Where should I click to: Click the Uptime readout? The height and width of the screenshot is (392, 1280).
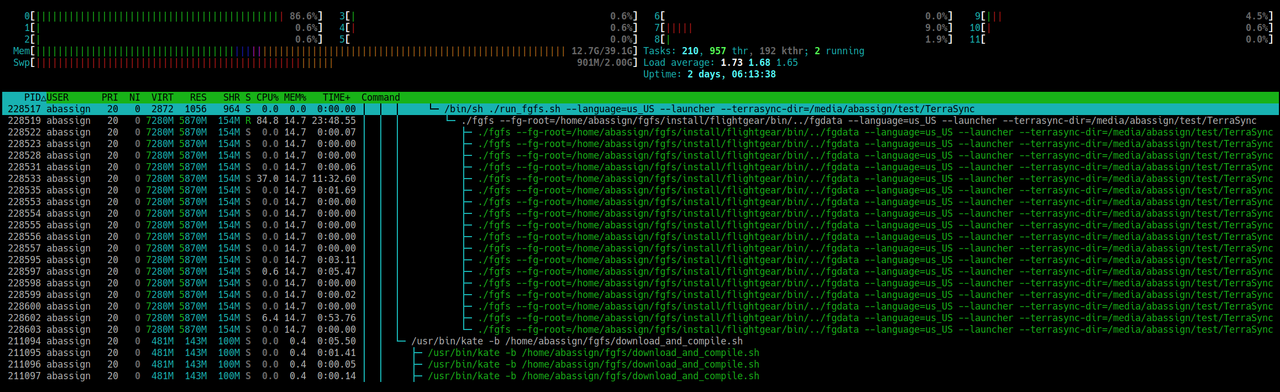[x=709, y=74]
